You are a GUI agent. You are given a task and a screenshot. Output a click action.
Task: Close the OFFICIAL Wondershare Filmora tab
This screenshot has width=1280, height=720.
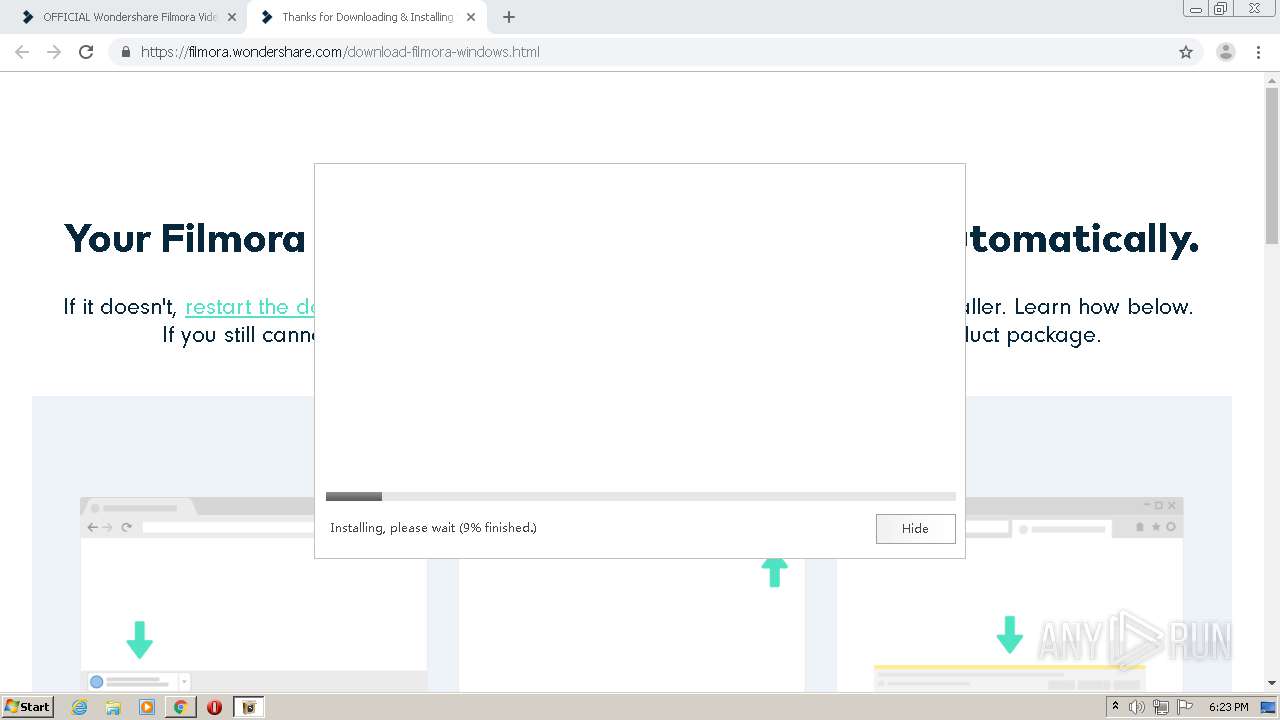[x=232, y=17]
